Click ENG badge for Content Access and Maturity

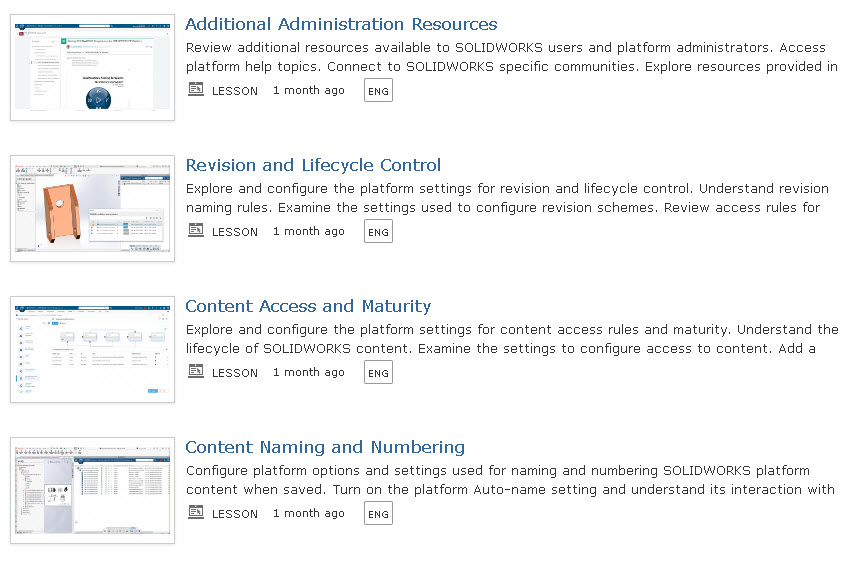pos(378,373)
